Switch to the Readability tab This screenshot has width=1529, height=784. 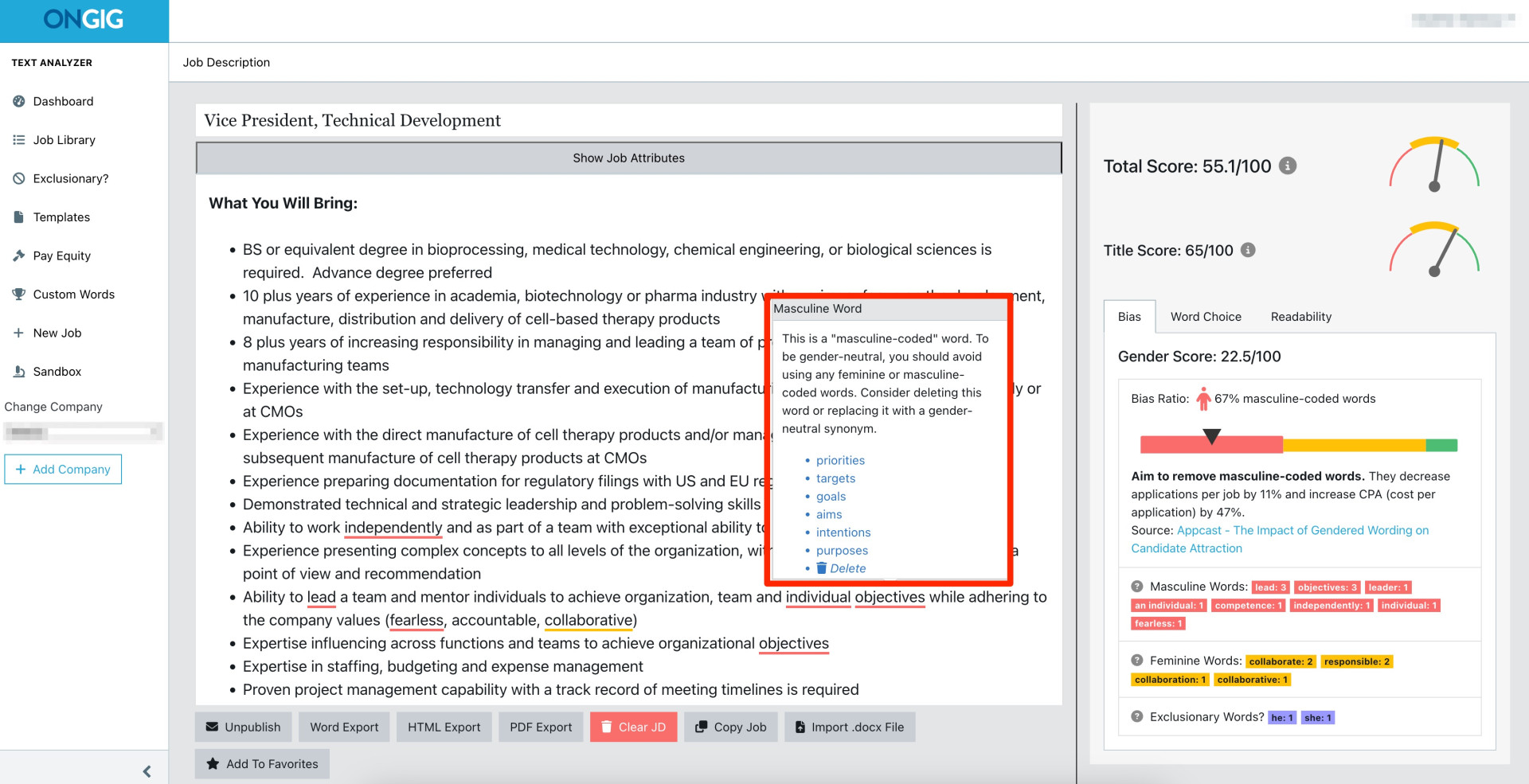pyautogui.click(x=1300, y=316)
